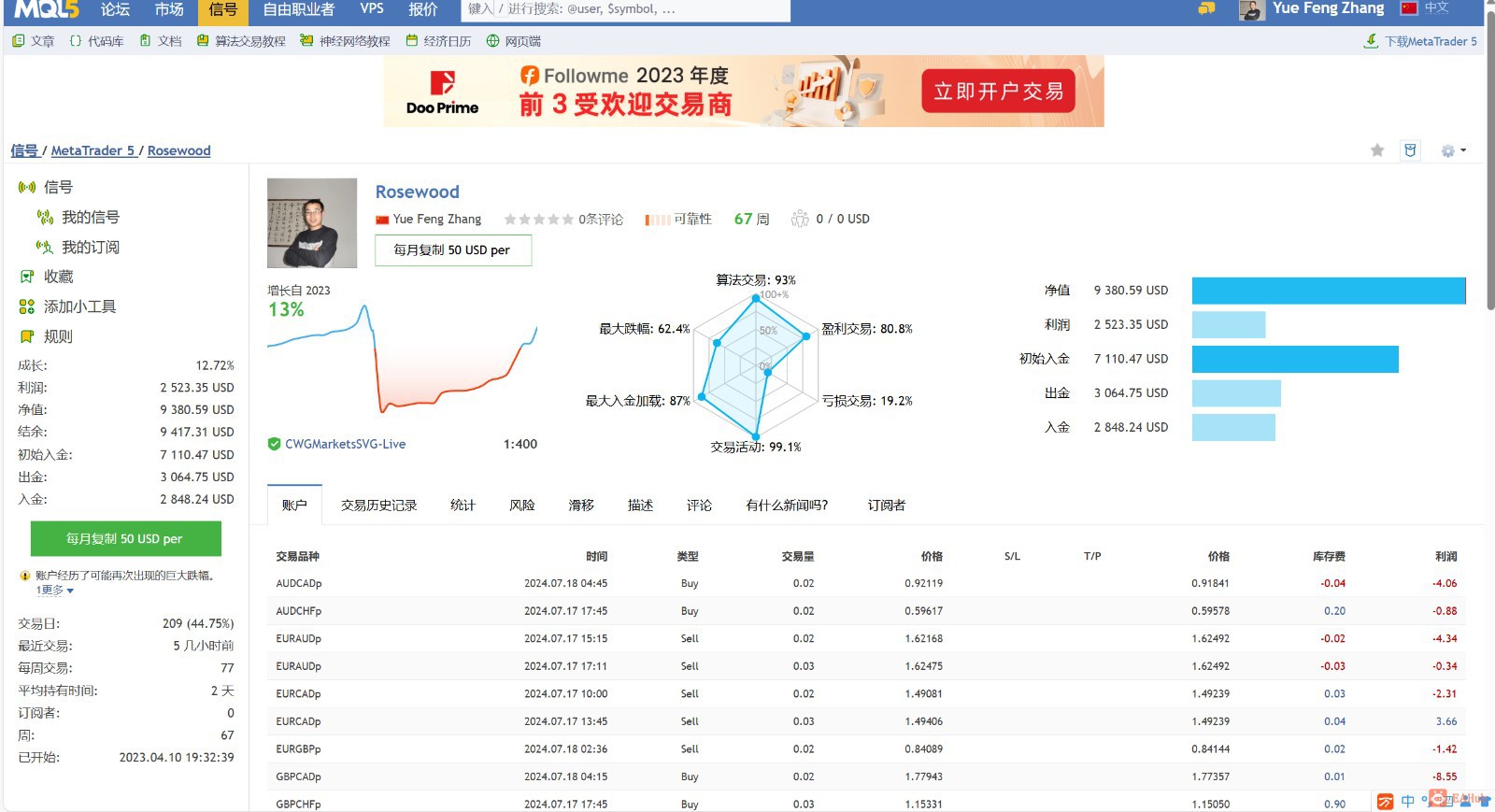Sort by the 利润 column header
Image resolution: width=1495 pixels, height=812 pixels.
(1445, 556)
